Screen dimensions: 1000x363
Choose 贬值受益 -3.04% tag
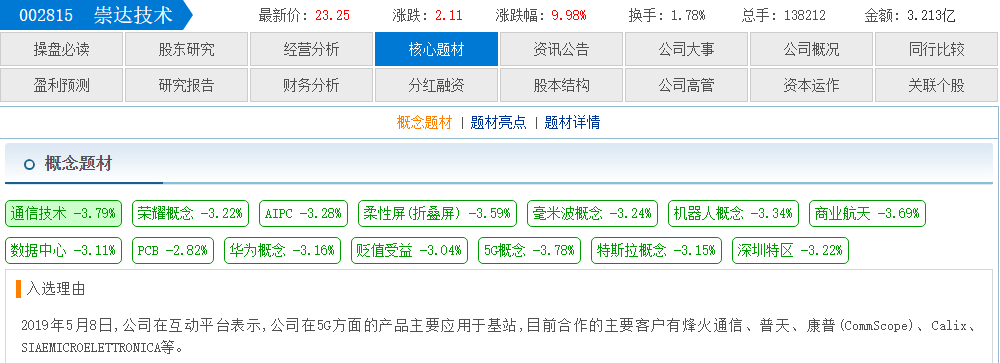point(409,251)
